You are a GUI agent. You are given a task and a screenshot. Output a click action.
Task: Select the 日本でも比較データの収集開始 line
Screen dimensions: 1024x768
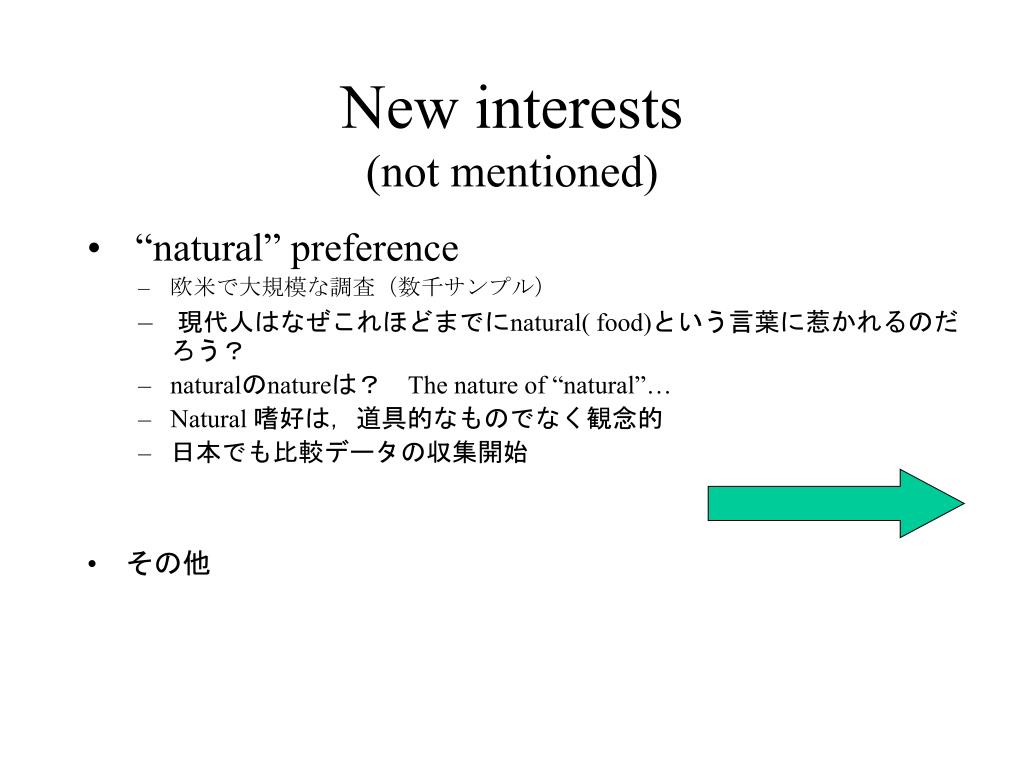(x=349, y=453)
